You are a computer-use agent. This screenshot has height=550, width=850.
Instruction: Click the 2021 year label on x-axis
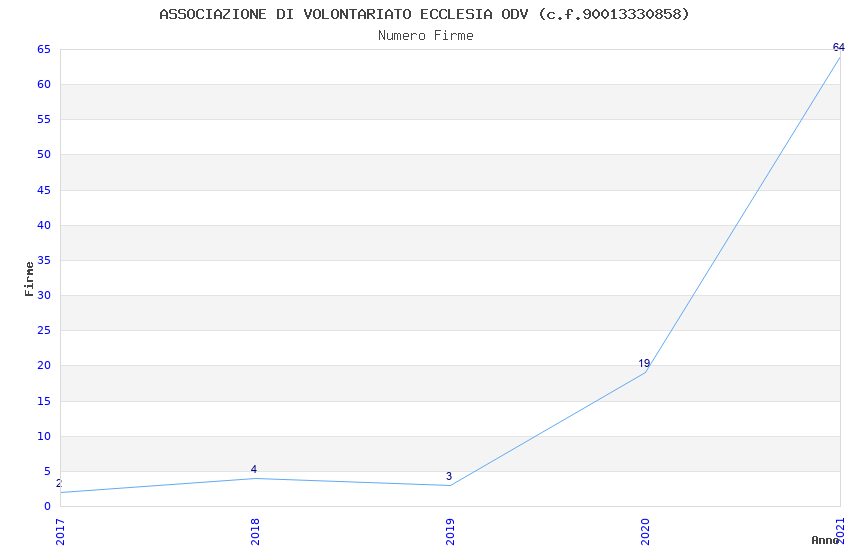coord(840,532)
